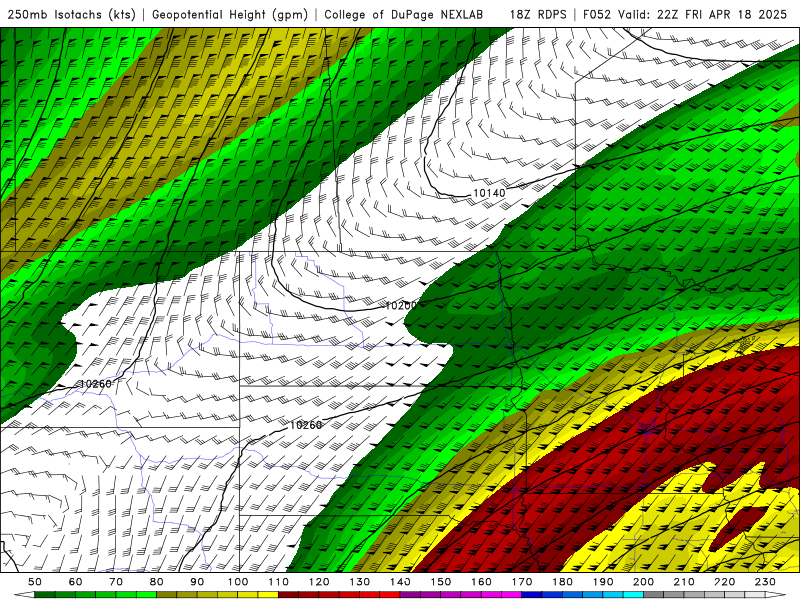Click the 170 value on the color scale
The height and width of the screenshot is (600, 800).
pos(522,582)
